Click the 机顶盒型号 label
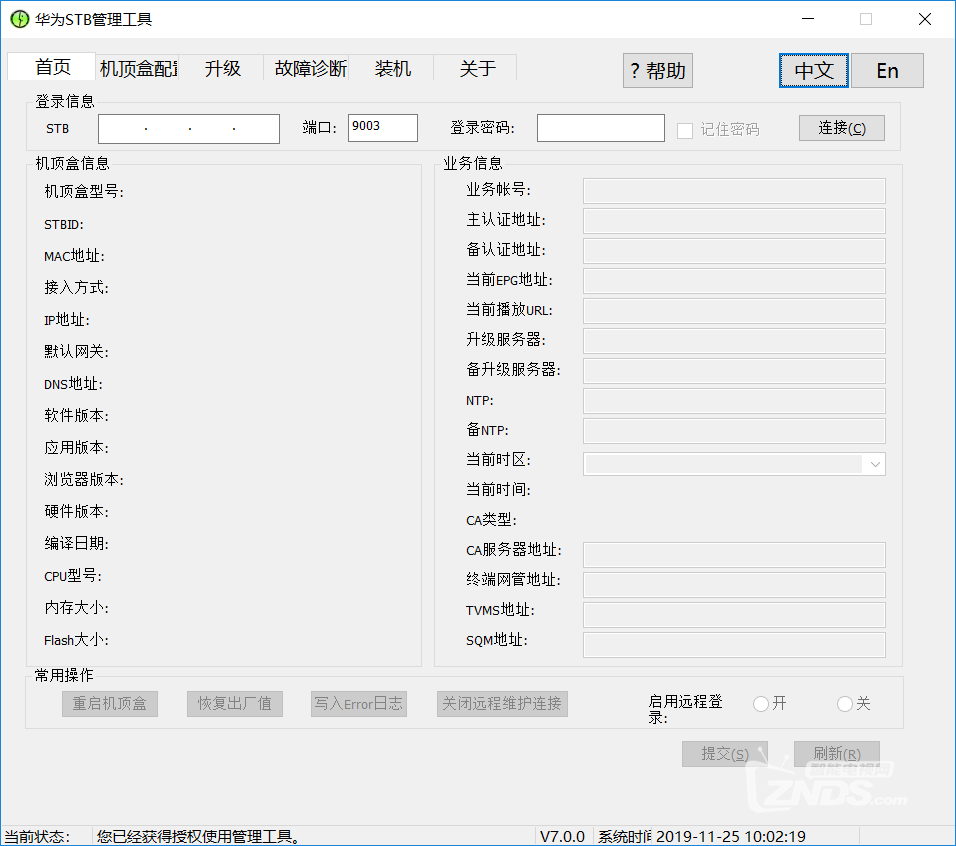The image size is (956, 846). click(84, 192)
